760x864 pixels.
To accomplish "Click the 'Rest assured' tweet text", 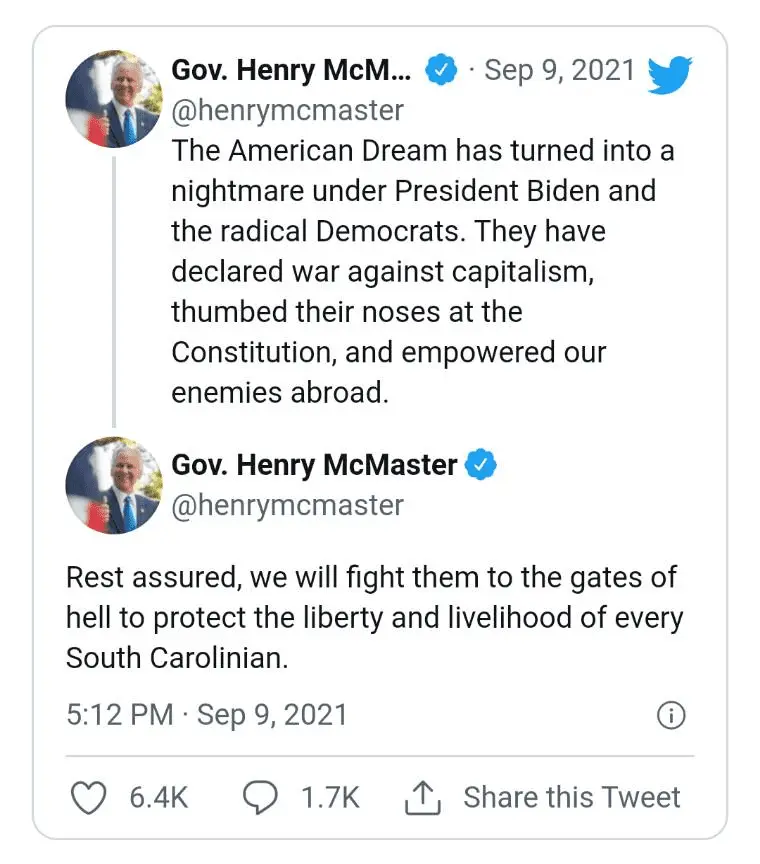I will tap(372, 617).
